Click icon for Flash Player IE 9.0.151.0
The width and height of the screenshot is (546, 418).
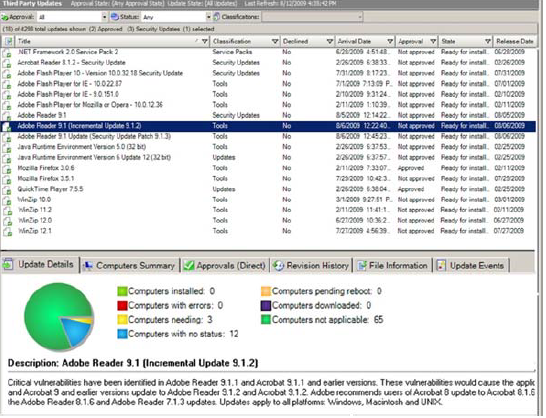[x=7, y=95]
